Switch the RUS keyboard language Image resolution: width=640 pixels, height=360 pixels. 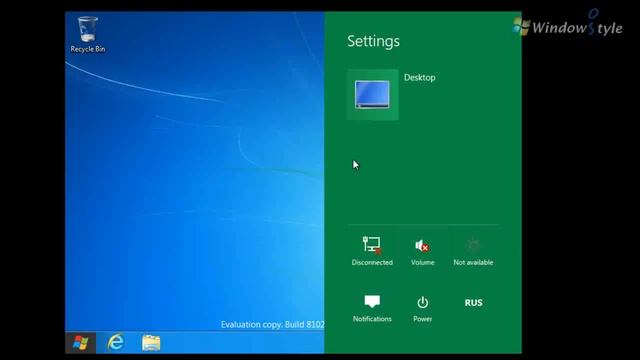[x=473, y=303]
